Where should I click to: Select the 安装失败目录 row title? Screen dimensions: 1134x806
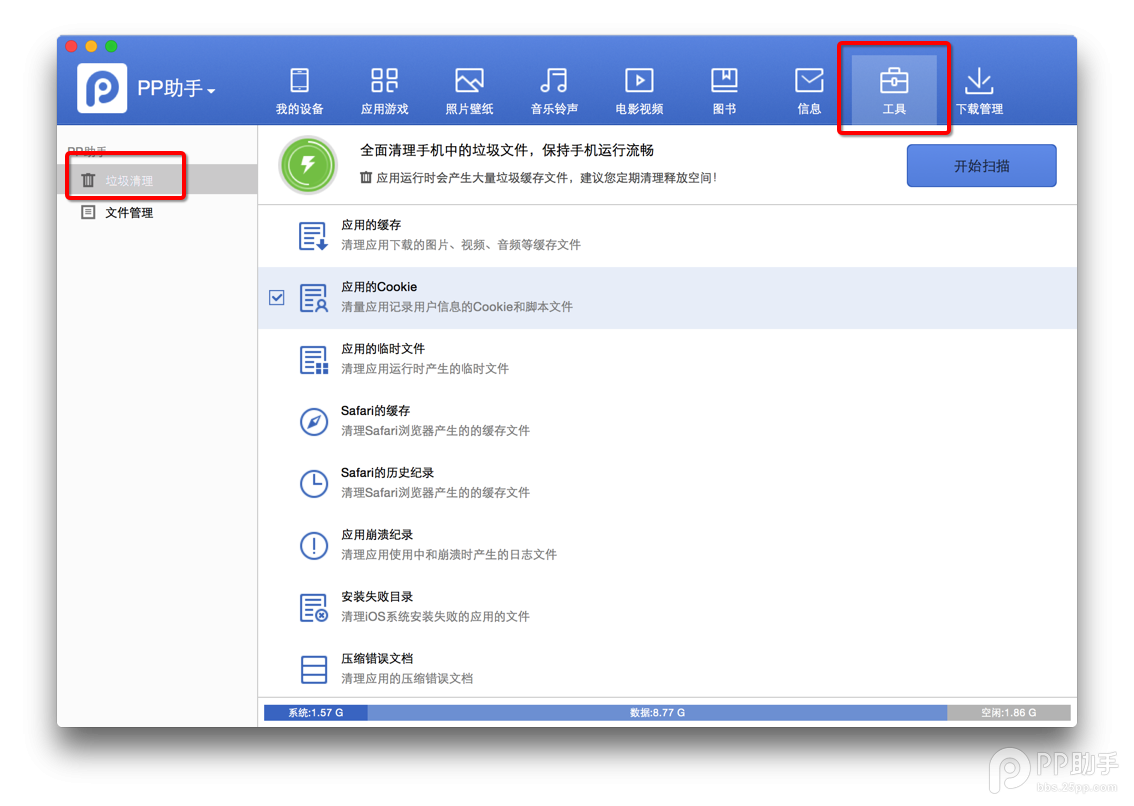click(x=377, y=596)
